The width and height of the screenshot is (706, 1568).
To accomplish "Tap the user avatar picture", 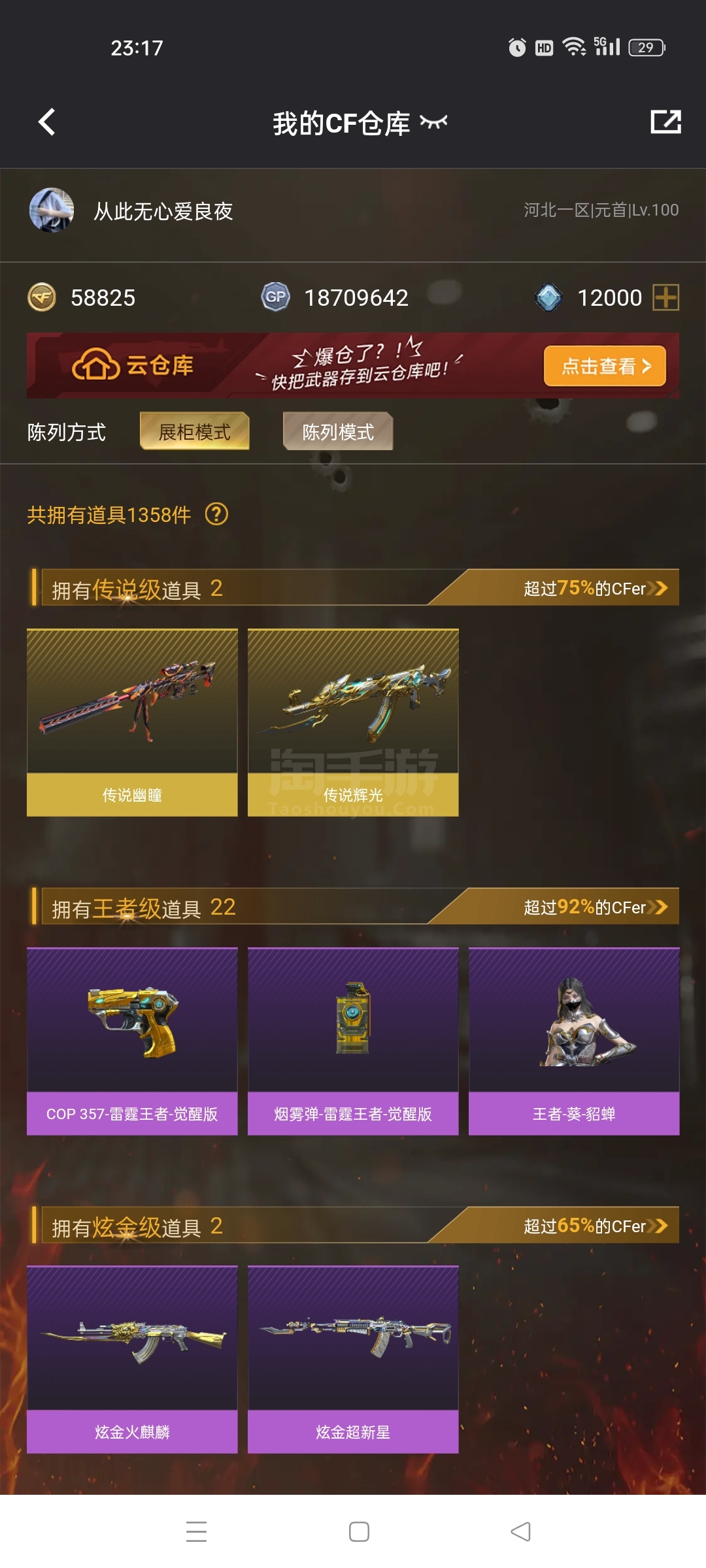I will click(x=52, y=210).
